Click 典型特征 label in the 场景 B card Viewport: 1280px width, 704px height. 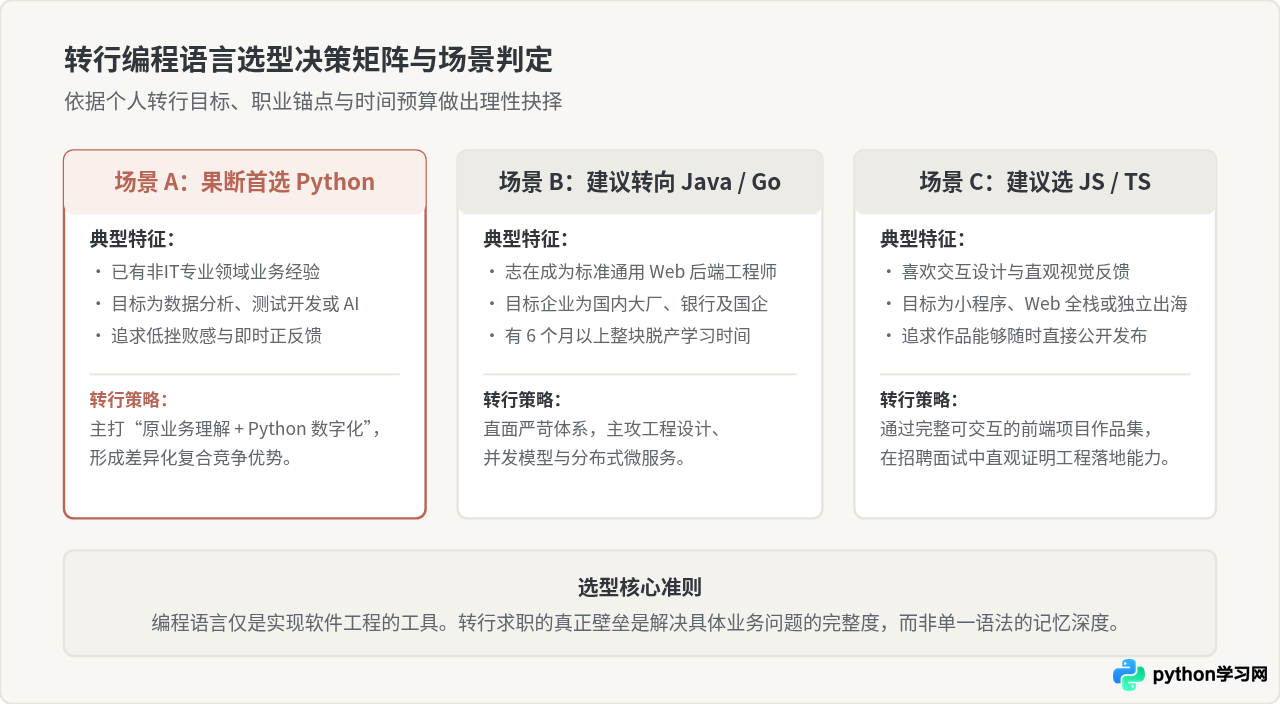(x=526, y=239)
